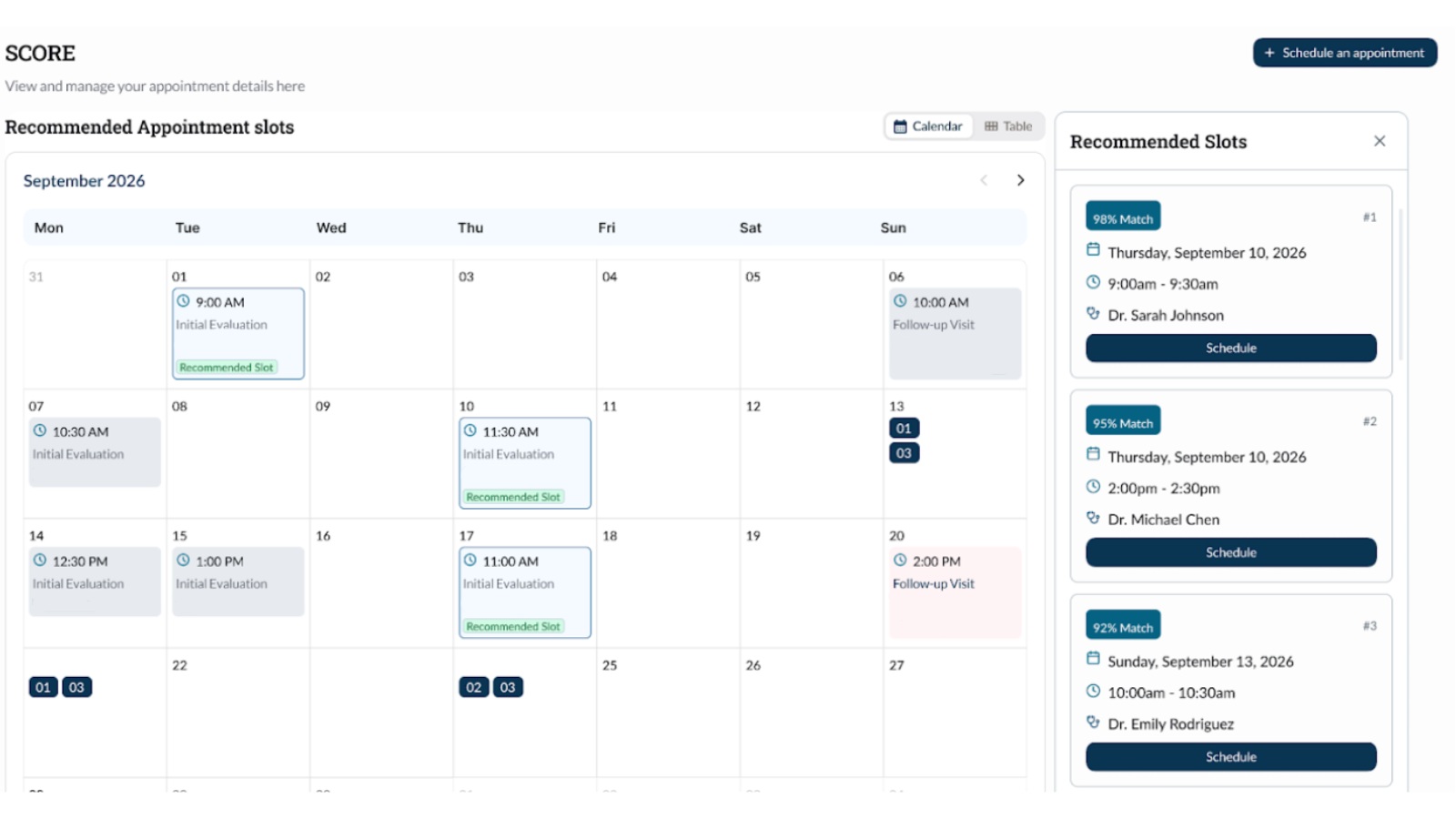
Task: Switch to Table view
Action: click(1008, 126)
